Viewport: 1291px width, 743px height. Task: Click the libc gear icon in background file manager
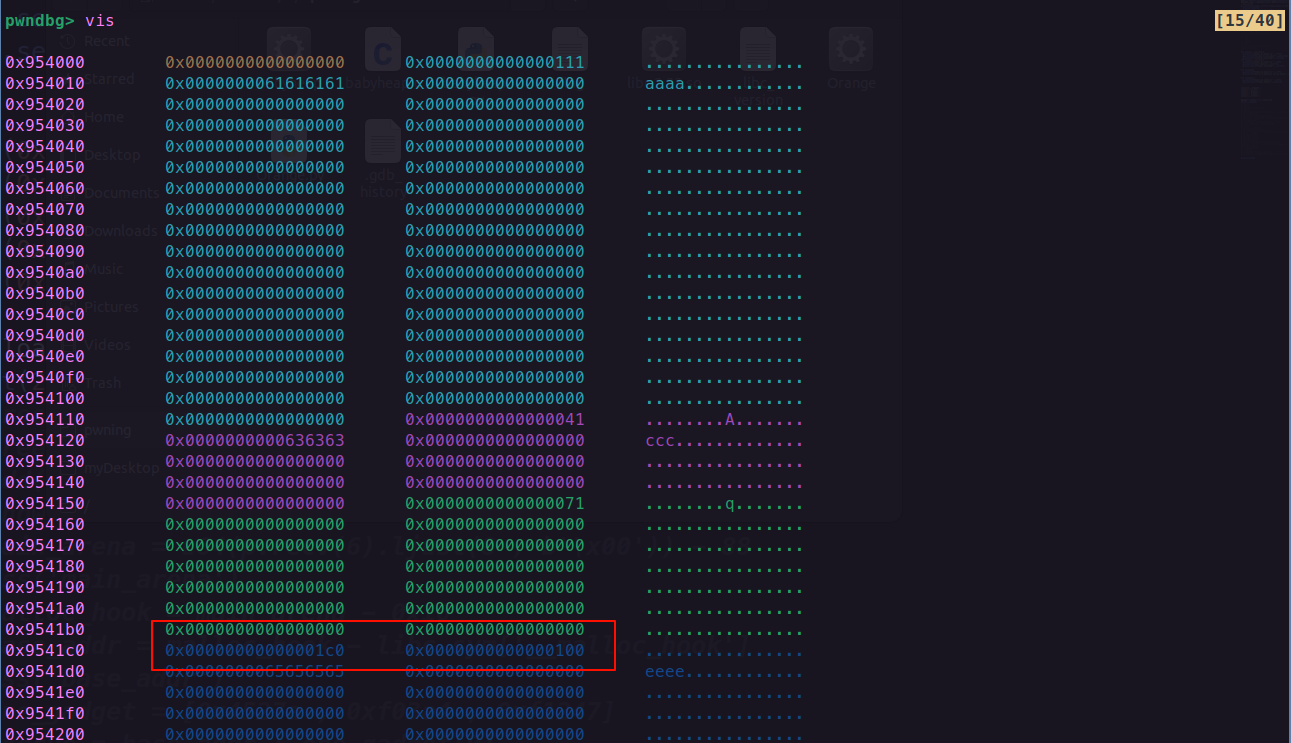coord(662,49)
